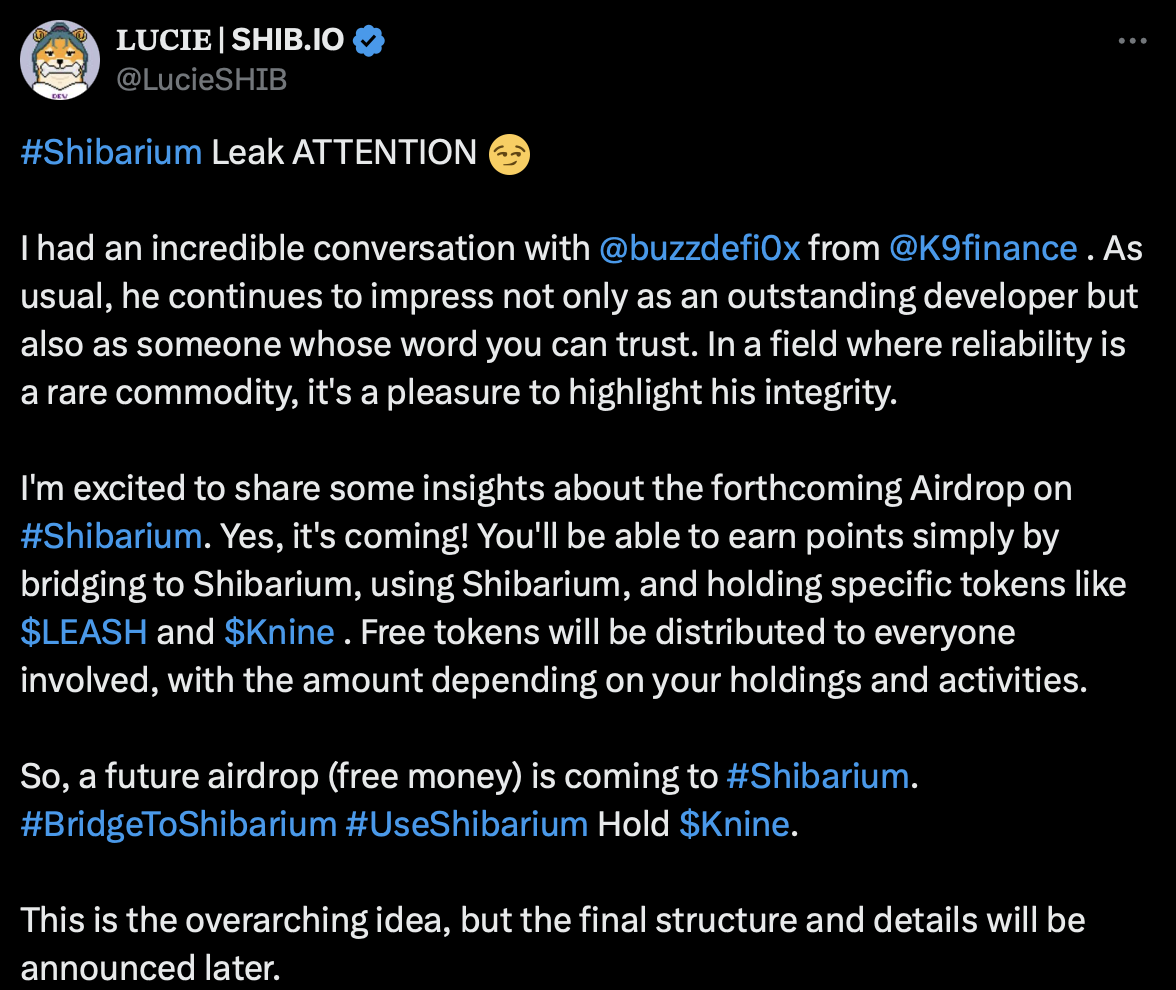Open the #BridgeToShibarium hashtag
1176x990 pixels.
(x=179, y=825)
